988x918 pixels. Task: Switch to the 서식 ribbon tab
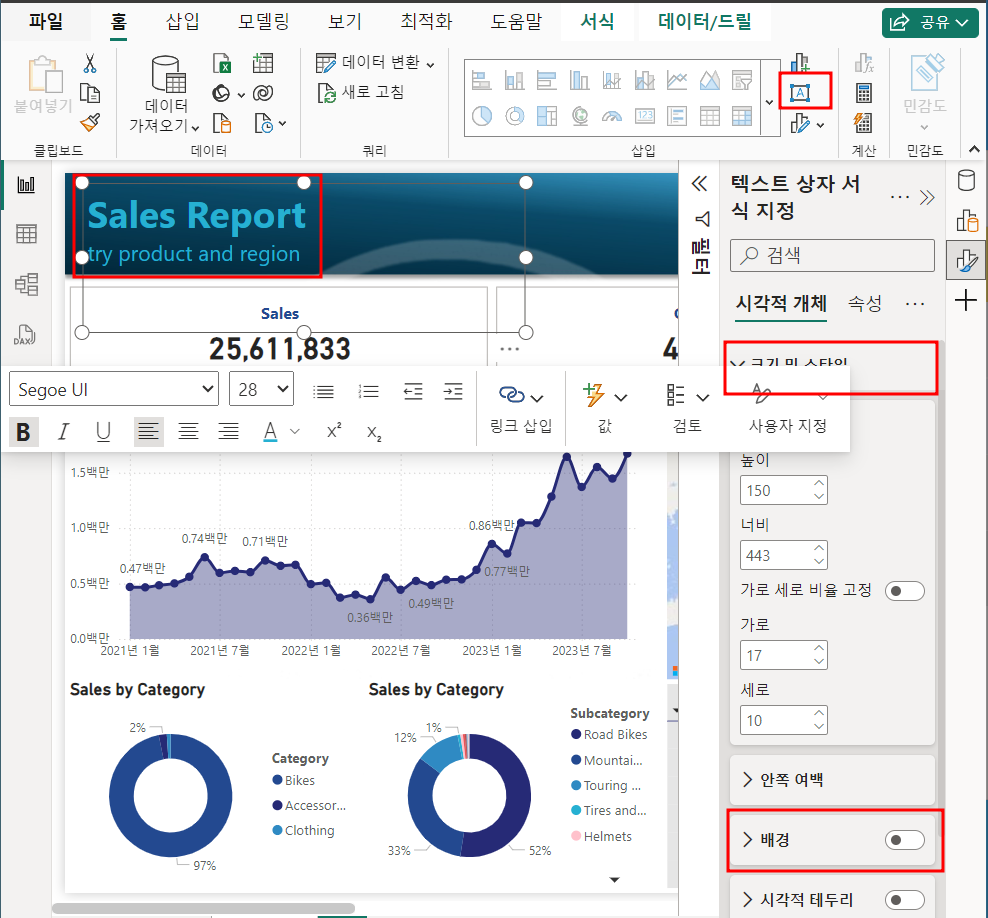597,21
